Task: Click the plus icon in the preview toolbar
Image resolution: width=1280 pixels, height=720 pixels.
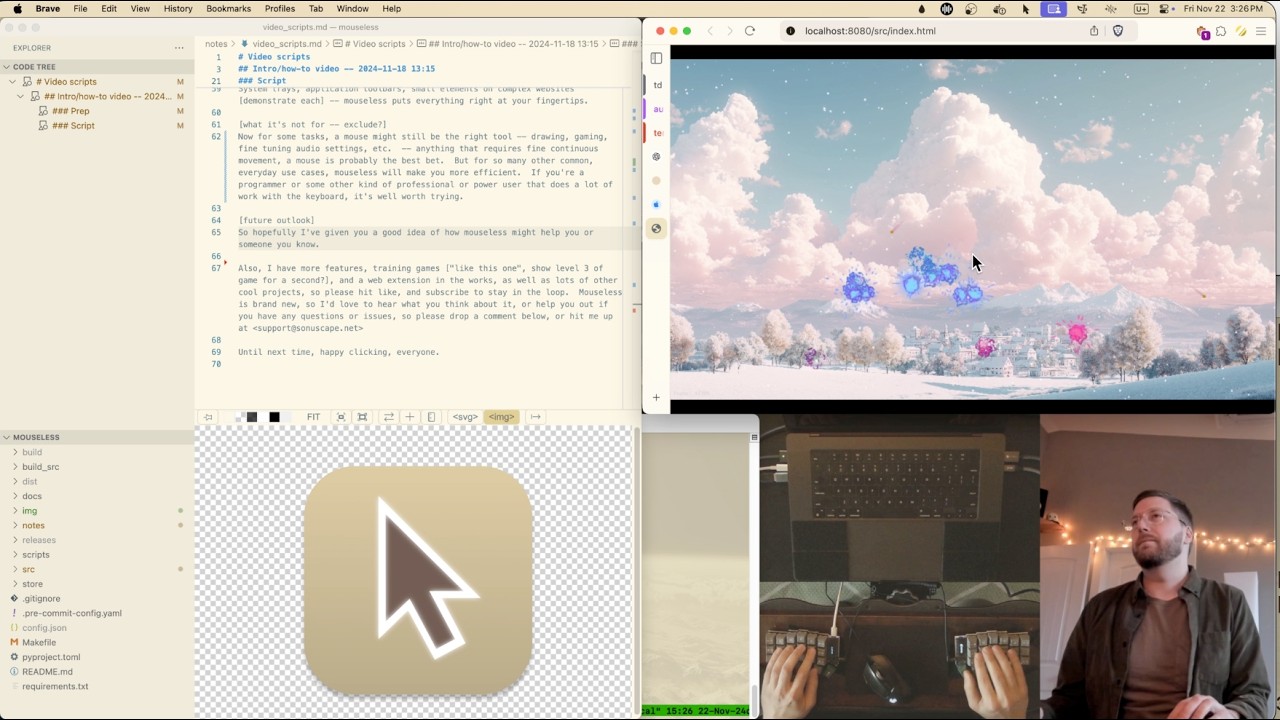Action: tap(409, 417)
